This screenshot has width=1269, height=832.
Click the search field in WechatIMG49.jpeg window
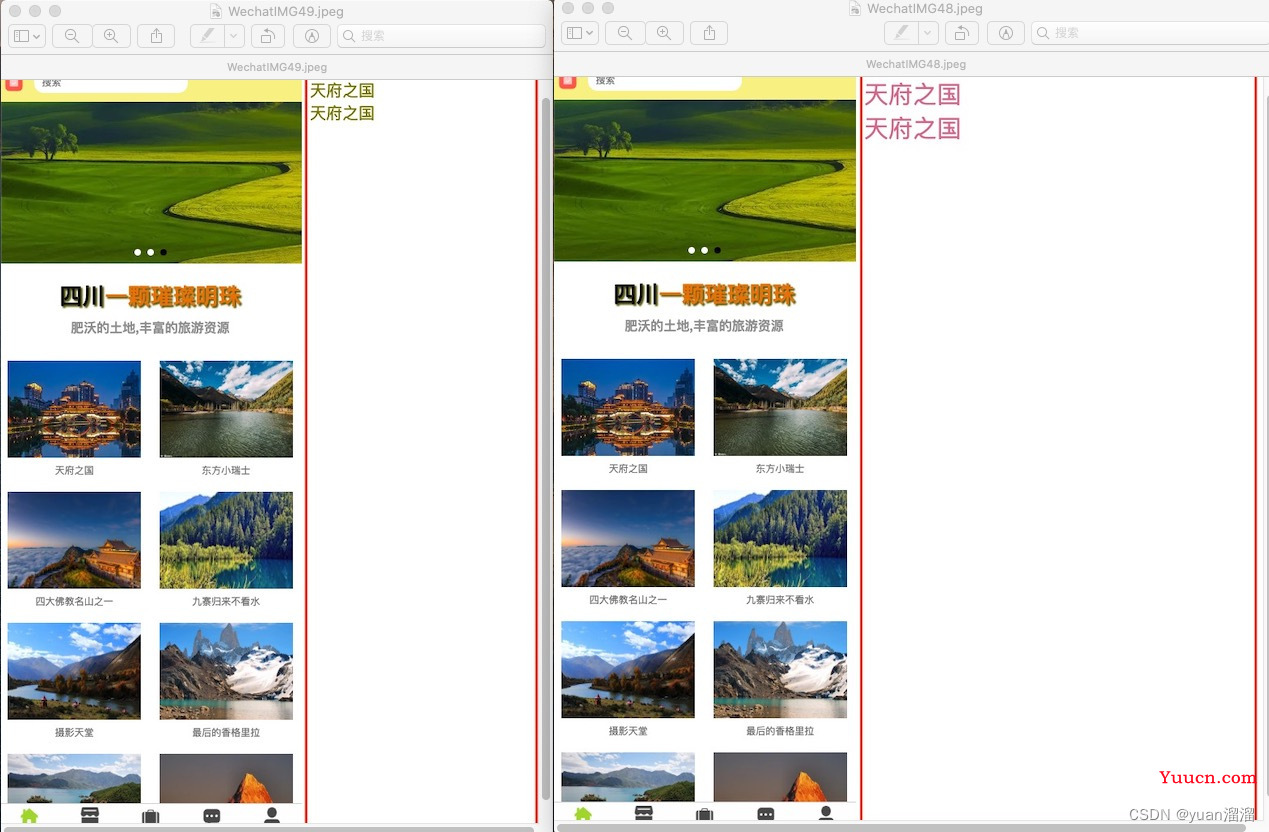click(442, 36)
